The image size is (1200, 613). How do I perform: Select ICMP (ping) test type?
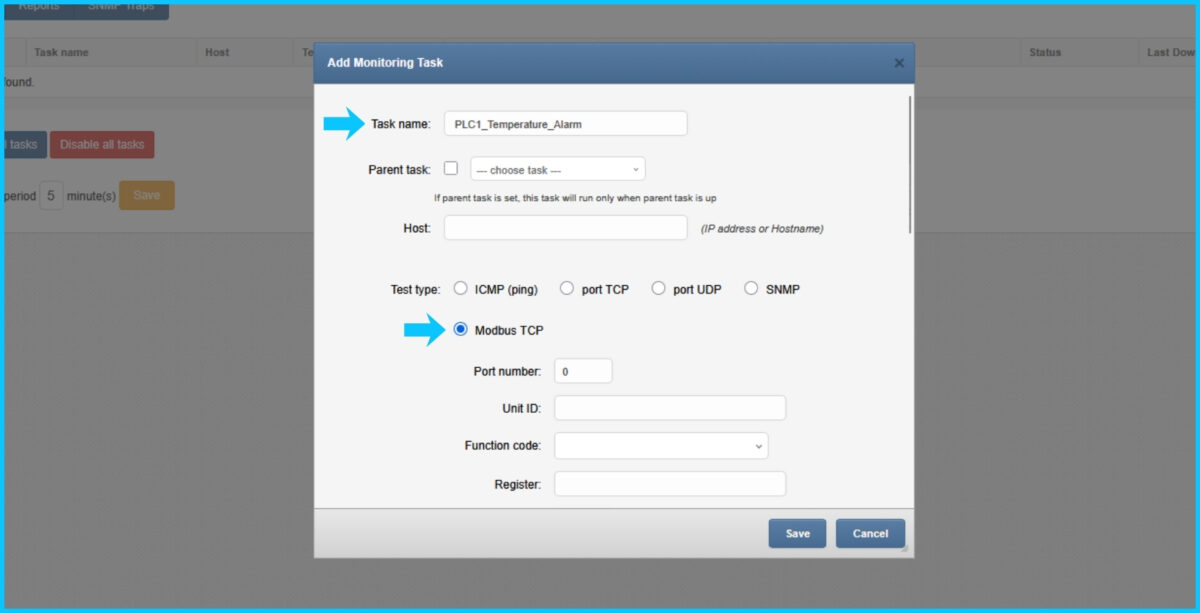(461, 289)
